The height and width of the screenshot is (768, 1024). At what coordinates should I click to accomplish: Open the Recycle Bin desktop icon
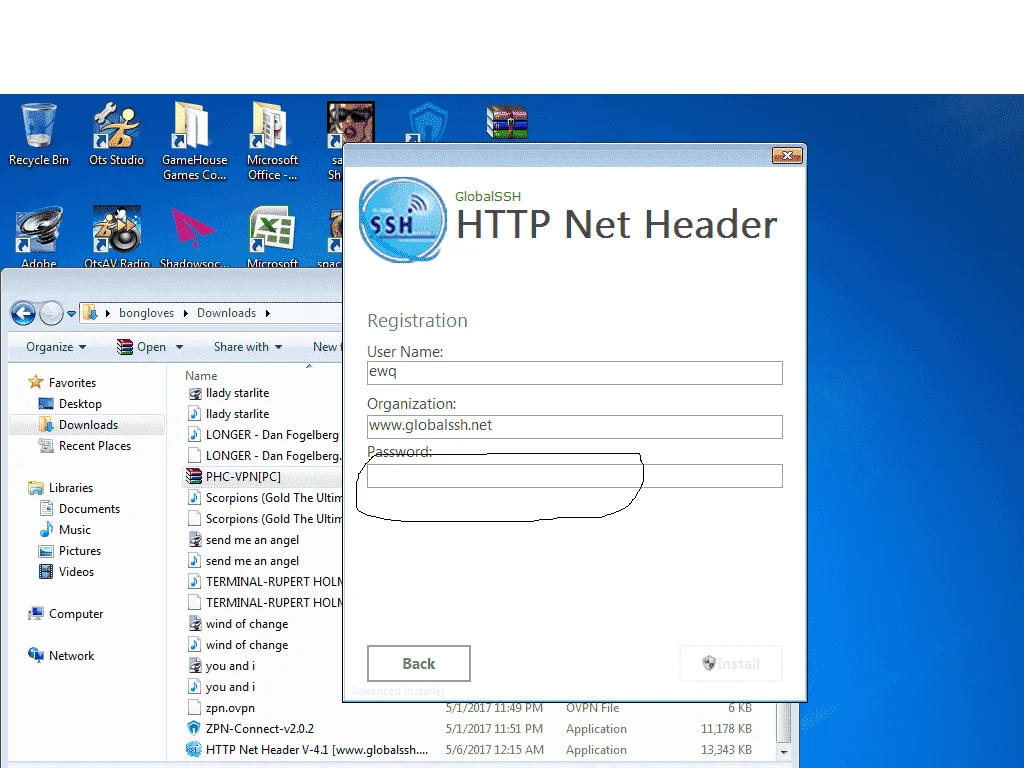[39, 134]
